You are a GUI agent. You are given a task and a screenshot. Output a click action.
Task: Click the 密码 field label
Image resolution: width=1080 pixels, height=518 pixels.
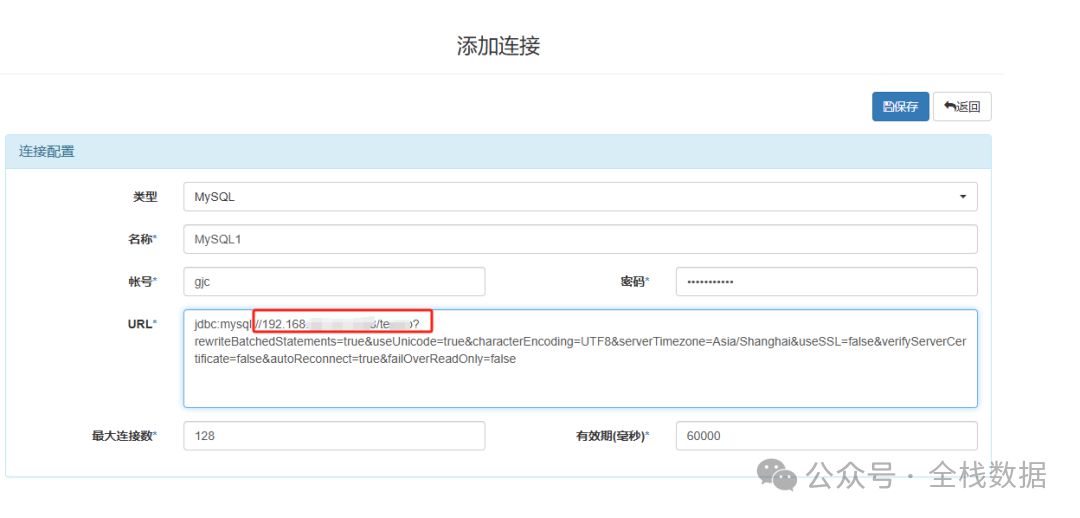pos(634,282)
